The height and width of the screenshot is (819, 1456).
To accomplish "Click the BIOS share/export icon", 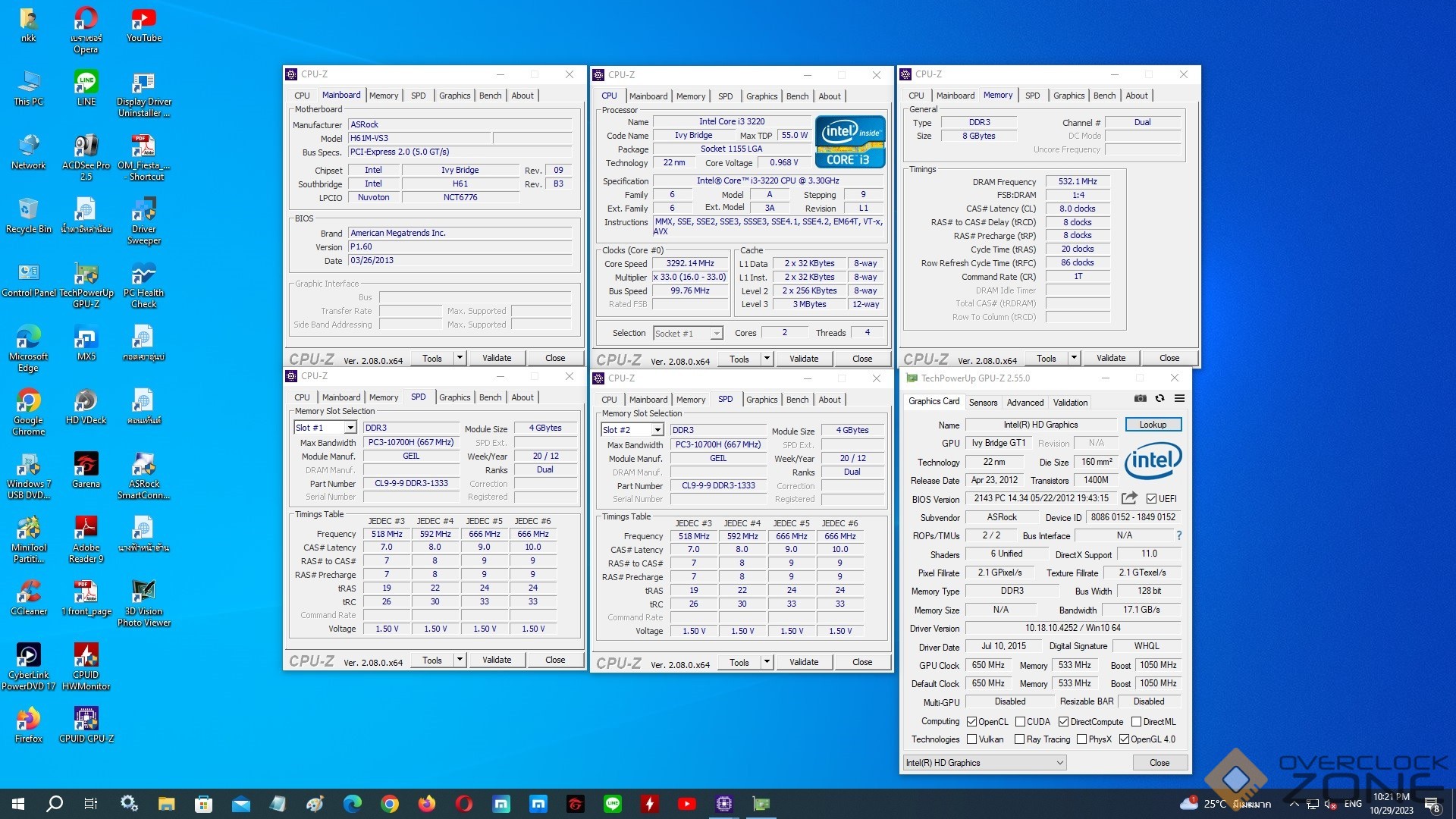I will (x=1129, y=498).
